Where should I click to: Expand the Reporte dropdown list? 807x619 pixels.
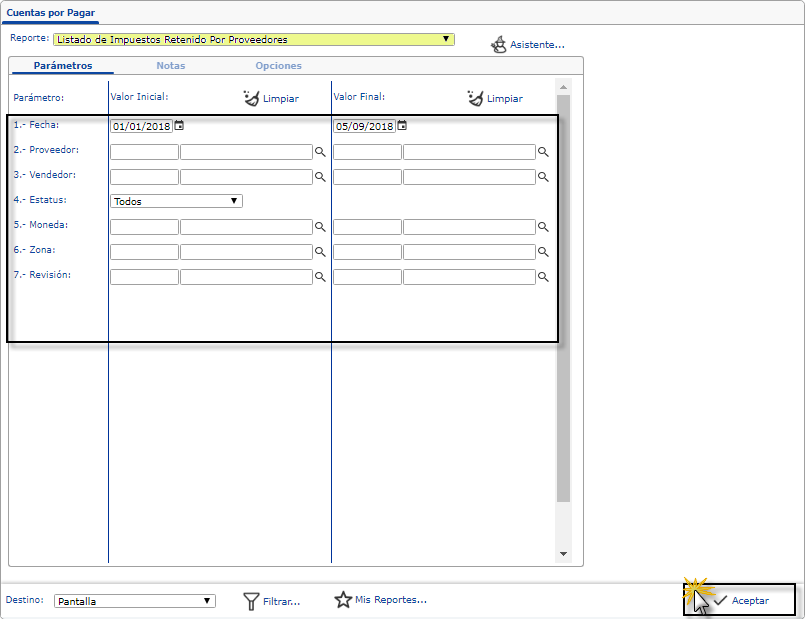point(446,40)
